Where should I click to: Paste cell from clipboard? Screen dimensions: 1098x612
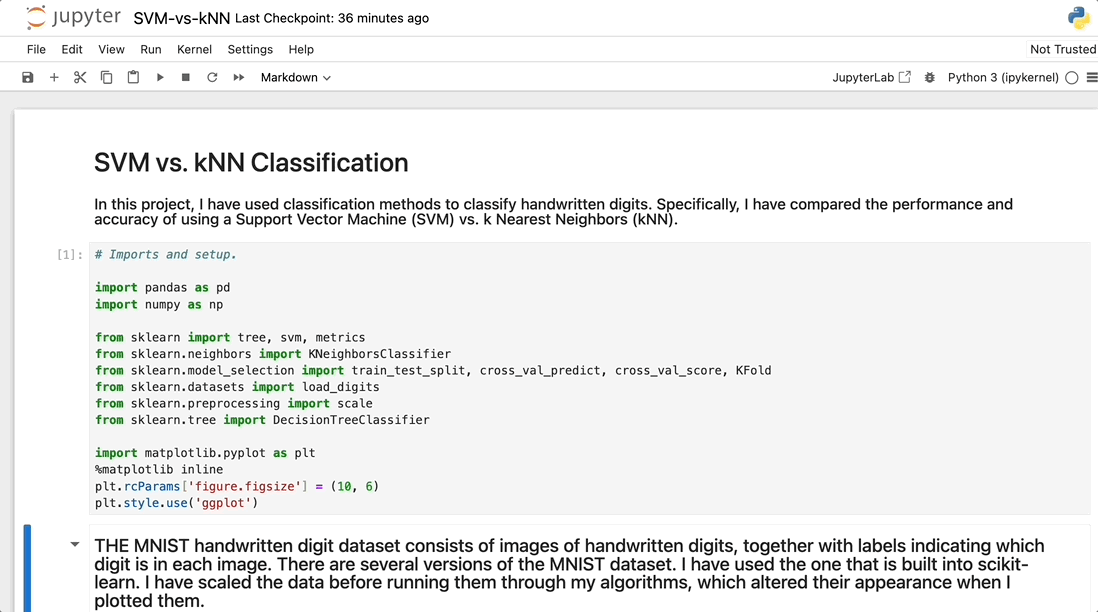133,78
